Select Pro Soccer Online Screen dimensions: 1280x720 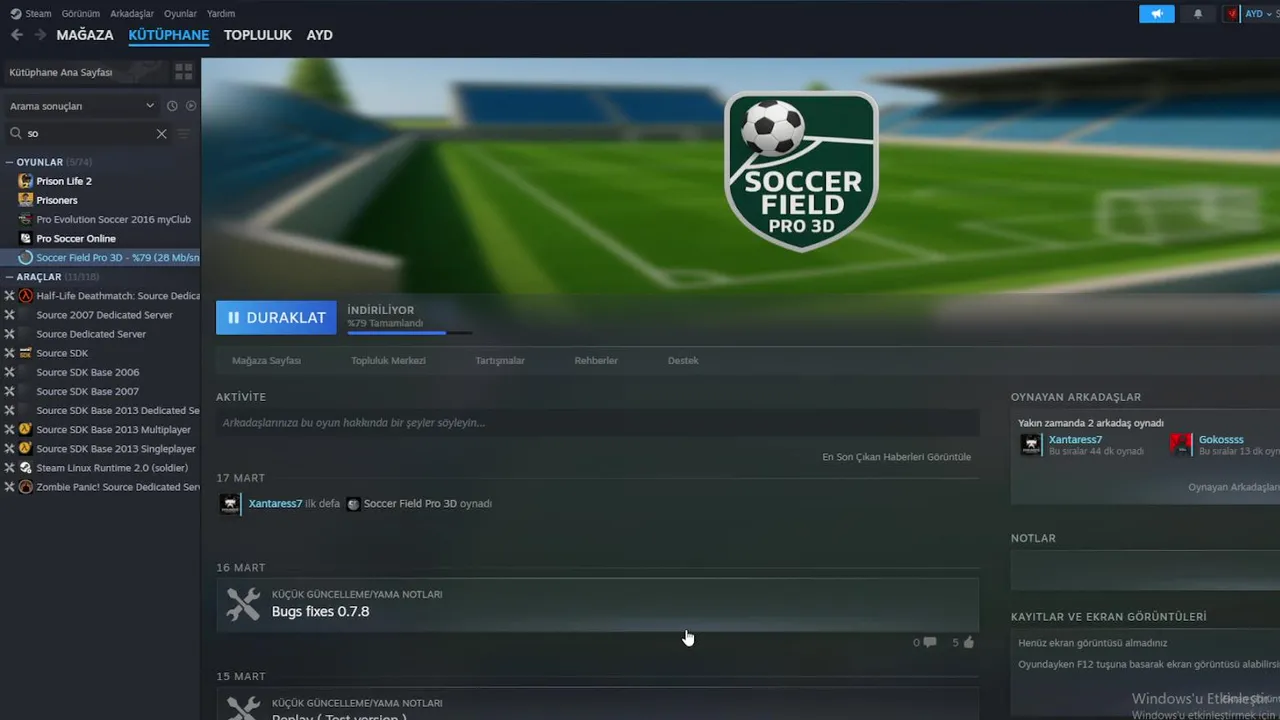[76, 238]
